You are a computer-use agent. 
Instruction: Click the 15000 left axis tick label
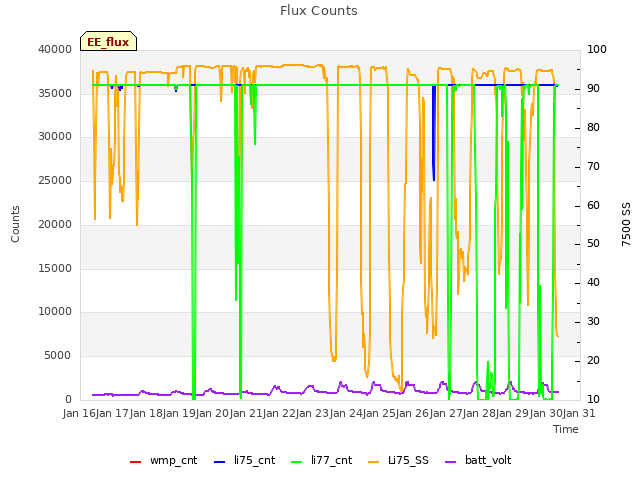pyautogui.click(x=55, y=268)
